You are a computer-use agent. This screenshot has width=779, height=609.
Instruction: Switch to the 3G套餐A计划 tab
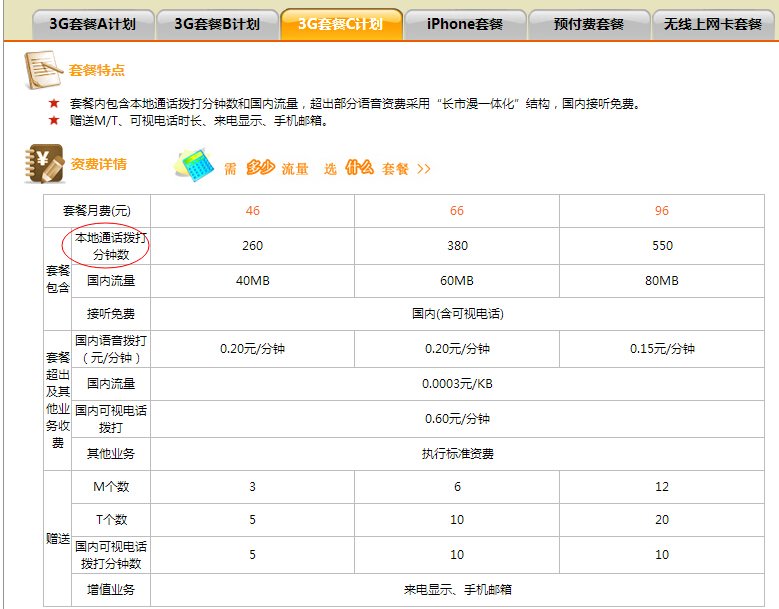click(92, 24)
